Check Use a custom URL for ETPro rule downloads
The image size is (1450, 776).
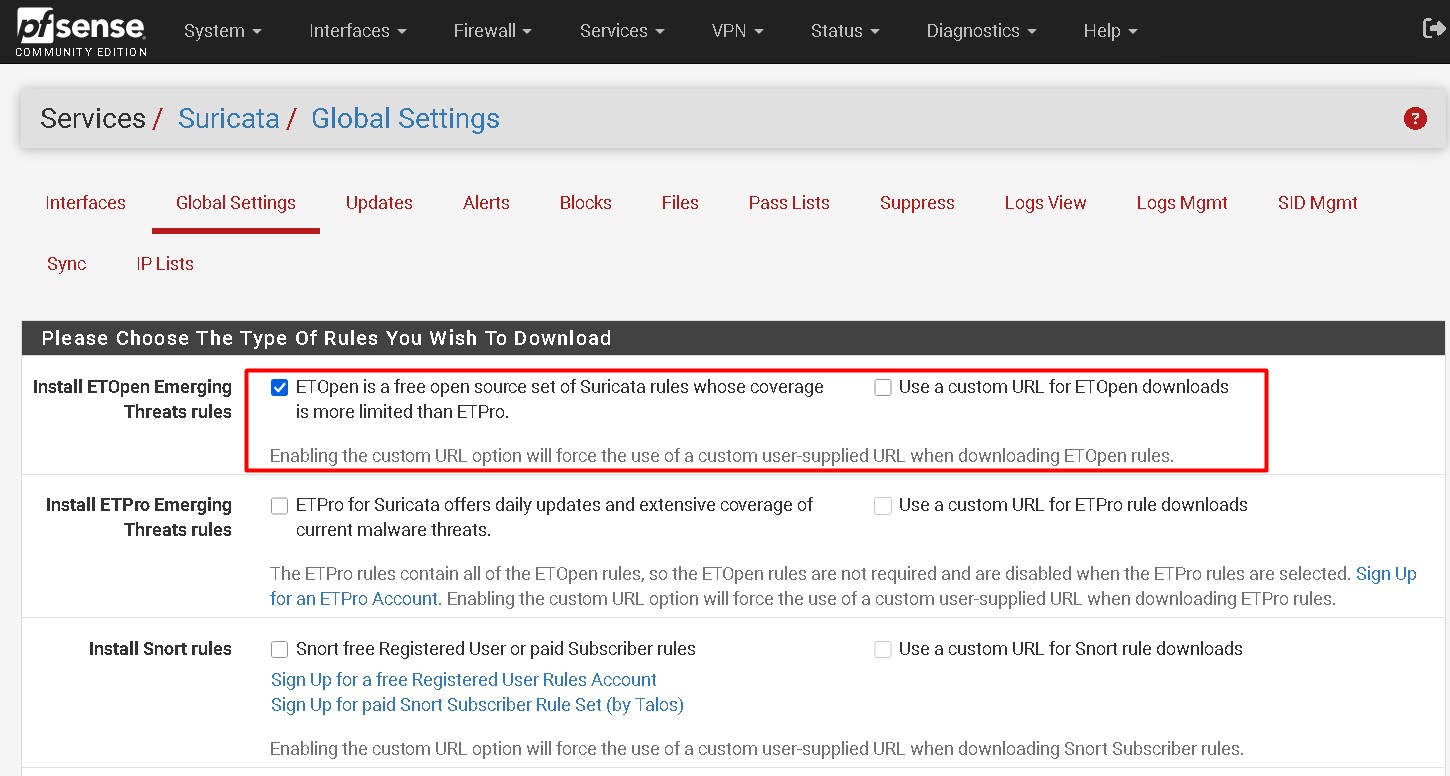pyautogui.click(x=883, y=505)
